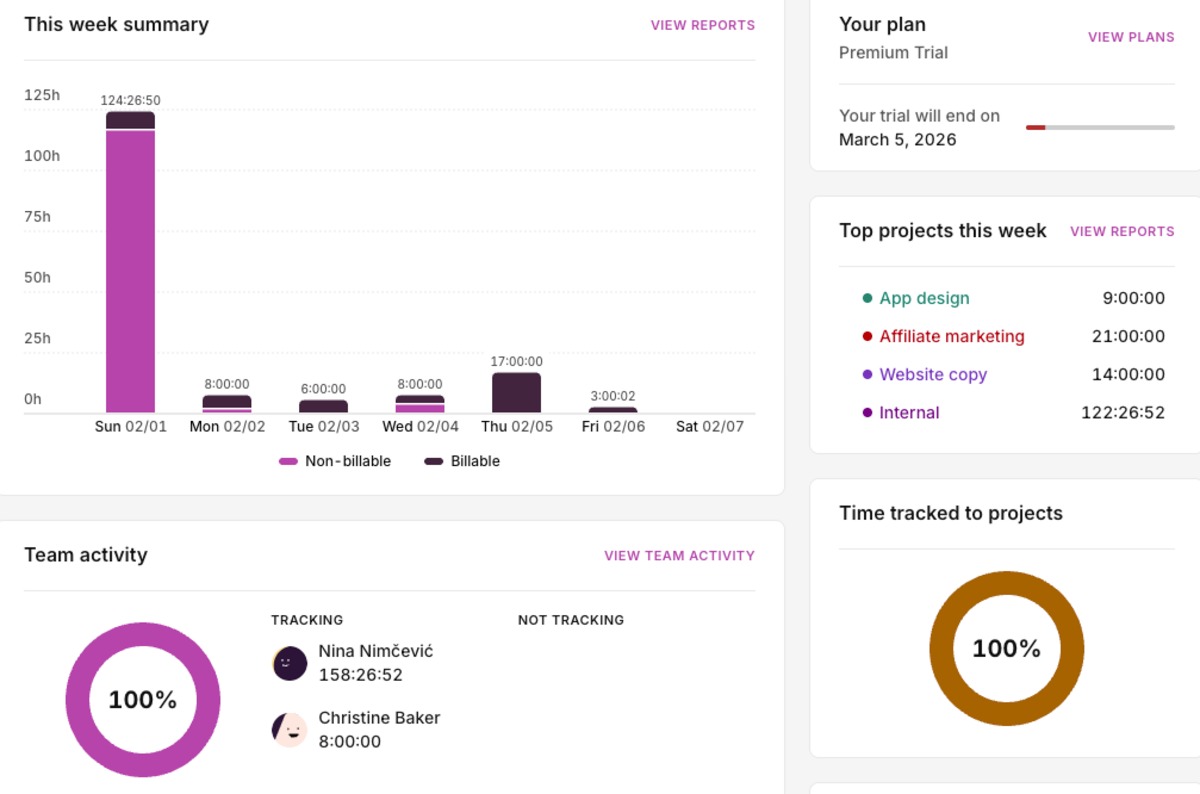Select the NOT TRACKING section header
The image size is (1200, 794).
click(x=571, y=620)
